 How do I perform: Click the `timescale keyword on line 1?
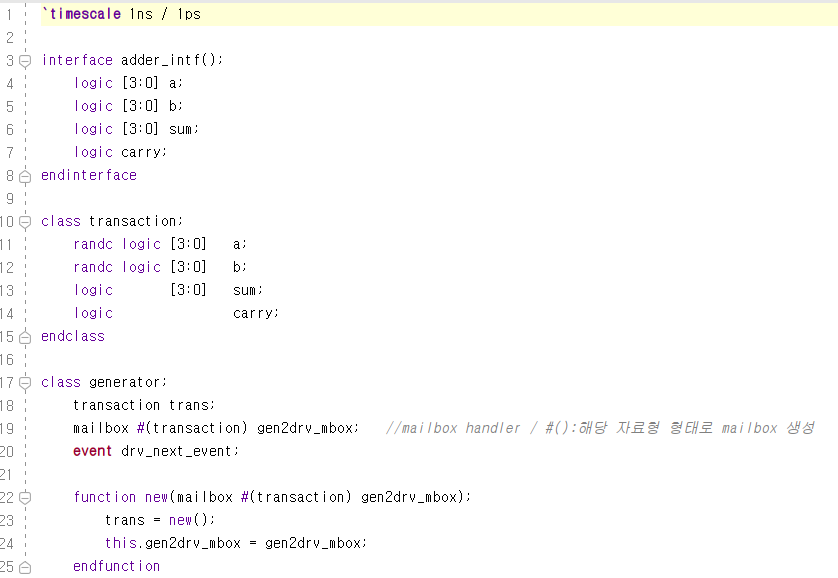pyautogui.click(x=81, y=14)
